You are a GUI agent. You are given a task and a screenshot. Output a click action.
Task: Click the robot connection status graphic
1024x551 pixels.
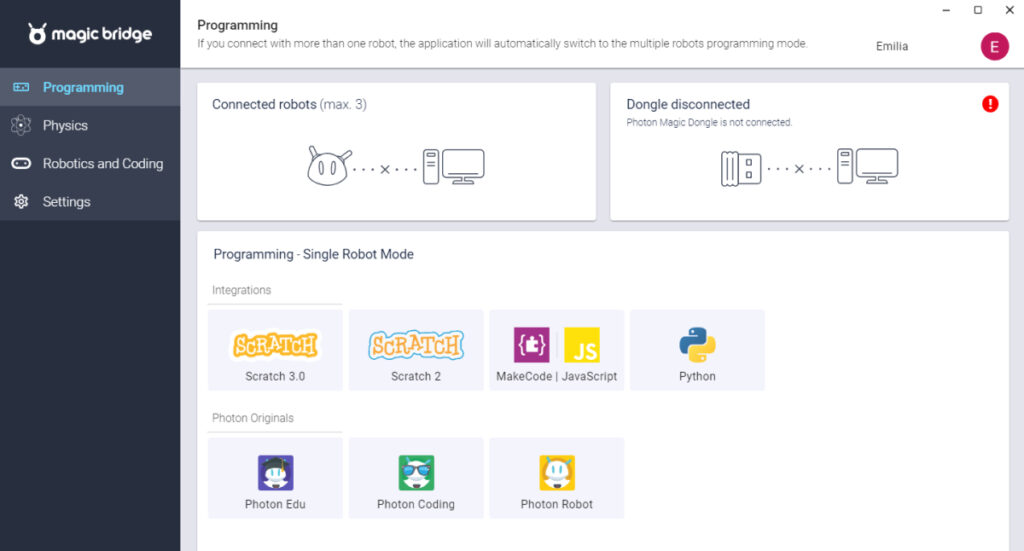point(396,168)
